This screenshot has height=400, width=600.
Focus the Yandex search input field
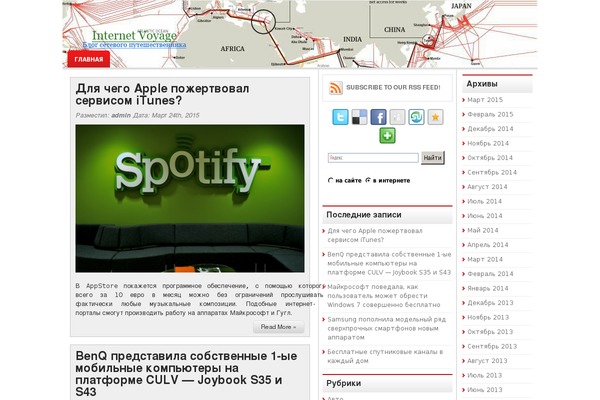click(x=373, y=158)
